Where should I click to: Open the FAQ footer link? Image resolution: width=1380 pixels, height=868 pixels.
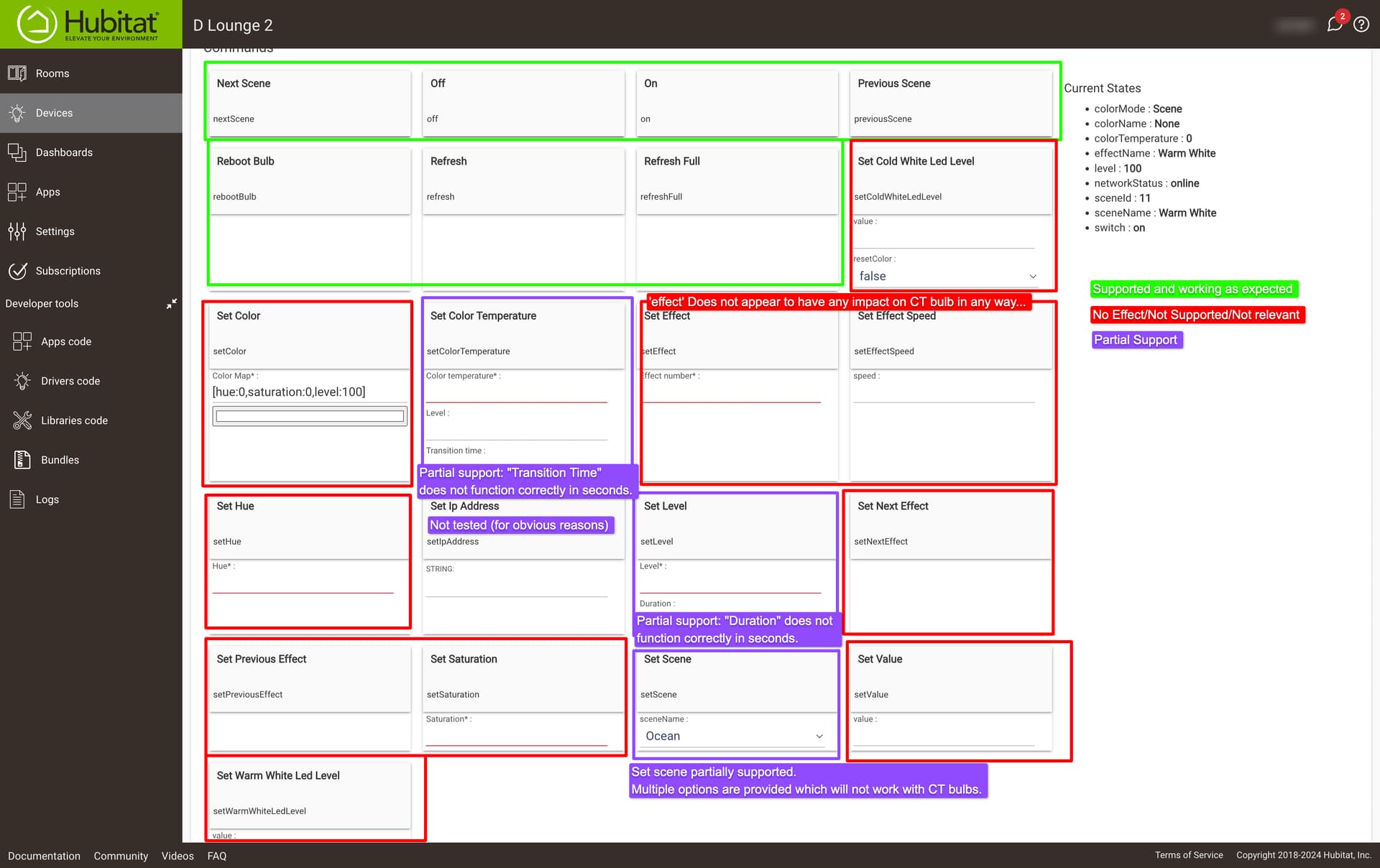click(x=217, y=856)
